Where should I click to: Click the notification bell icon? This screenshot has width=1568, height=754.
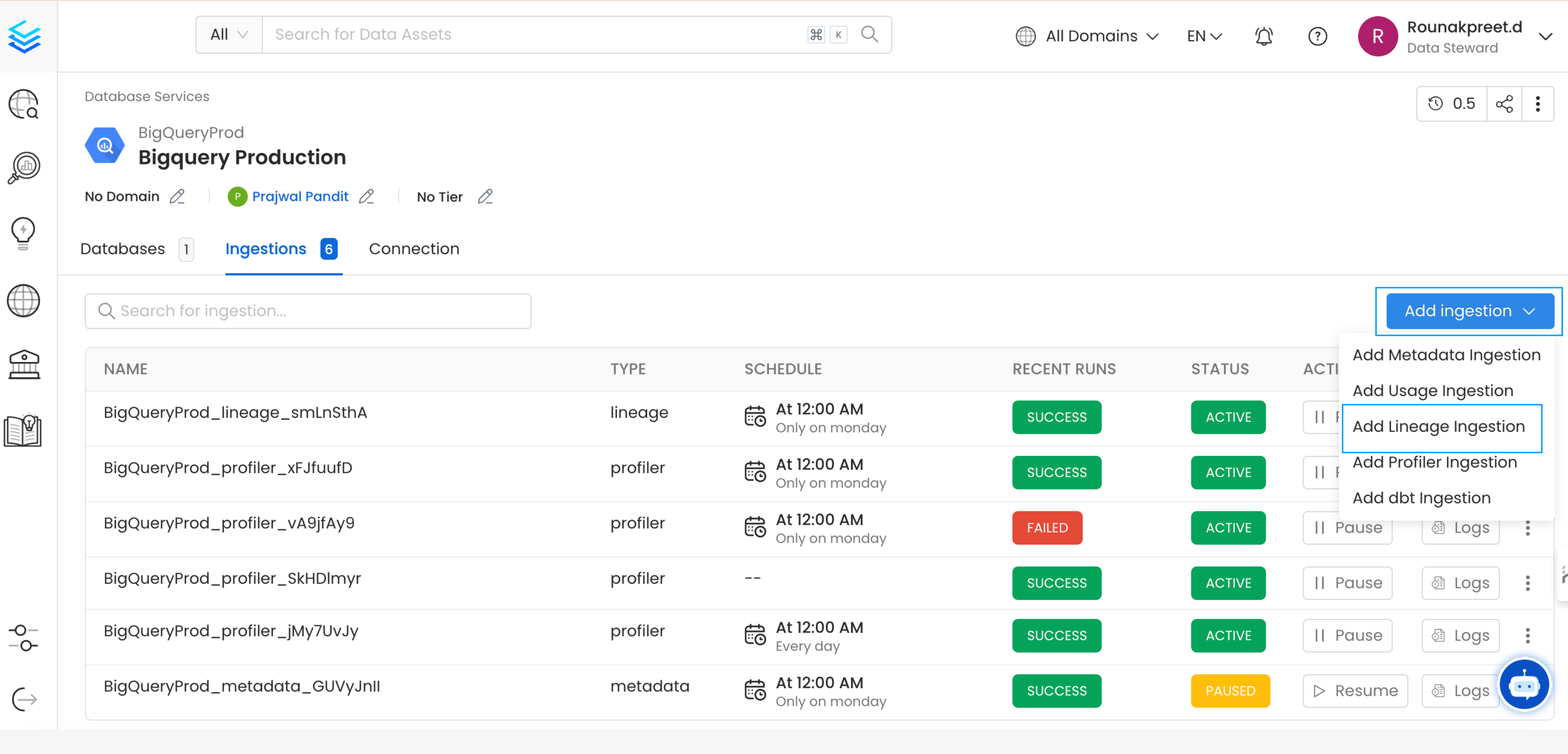pos(1263,36)
